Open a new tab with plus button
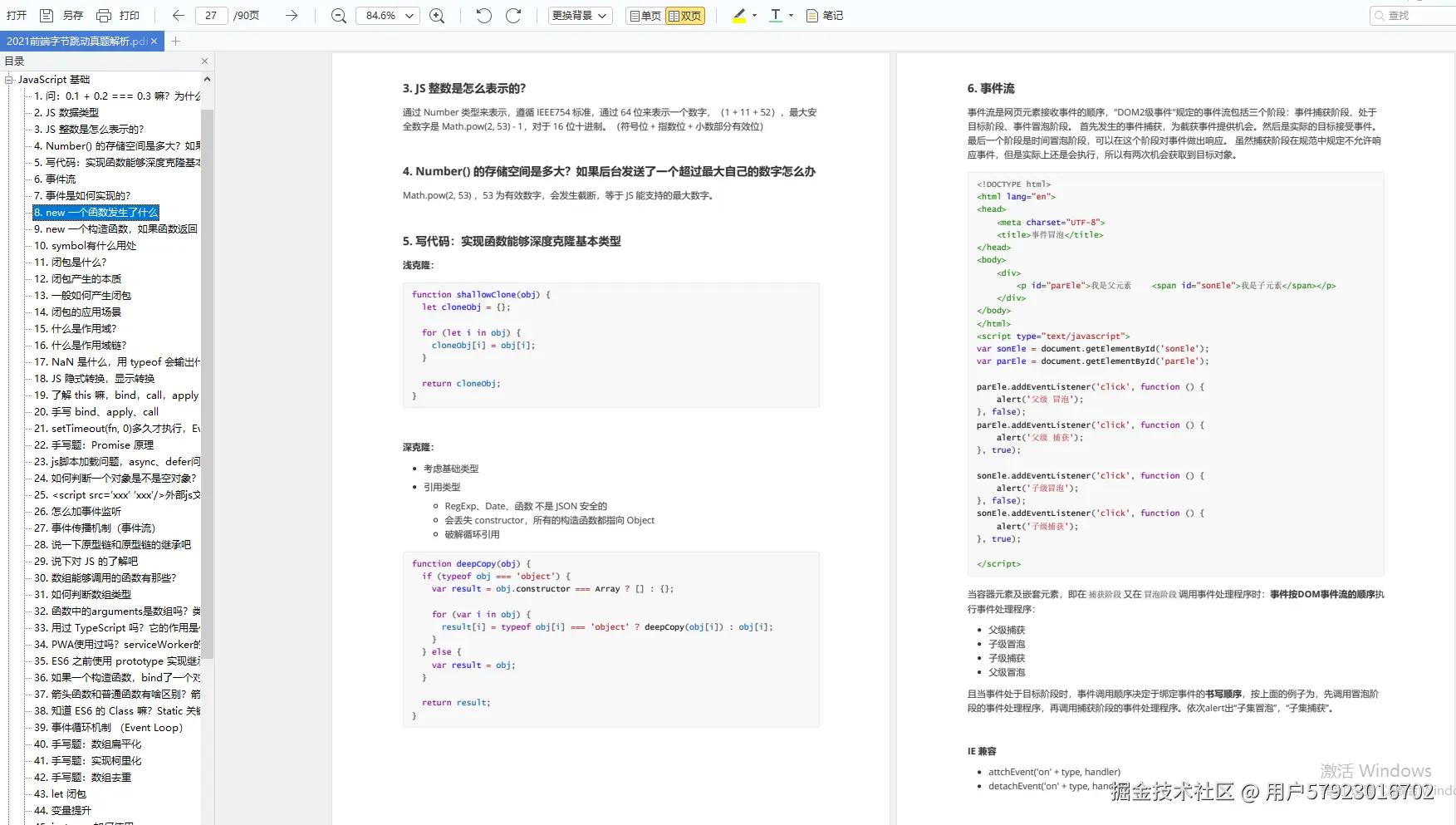The height and width of the screenshot is (825, 1456). click(175, 41)
